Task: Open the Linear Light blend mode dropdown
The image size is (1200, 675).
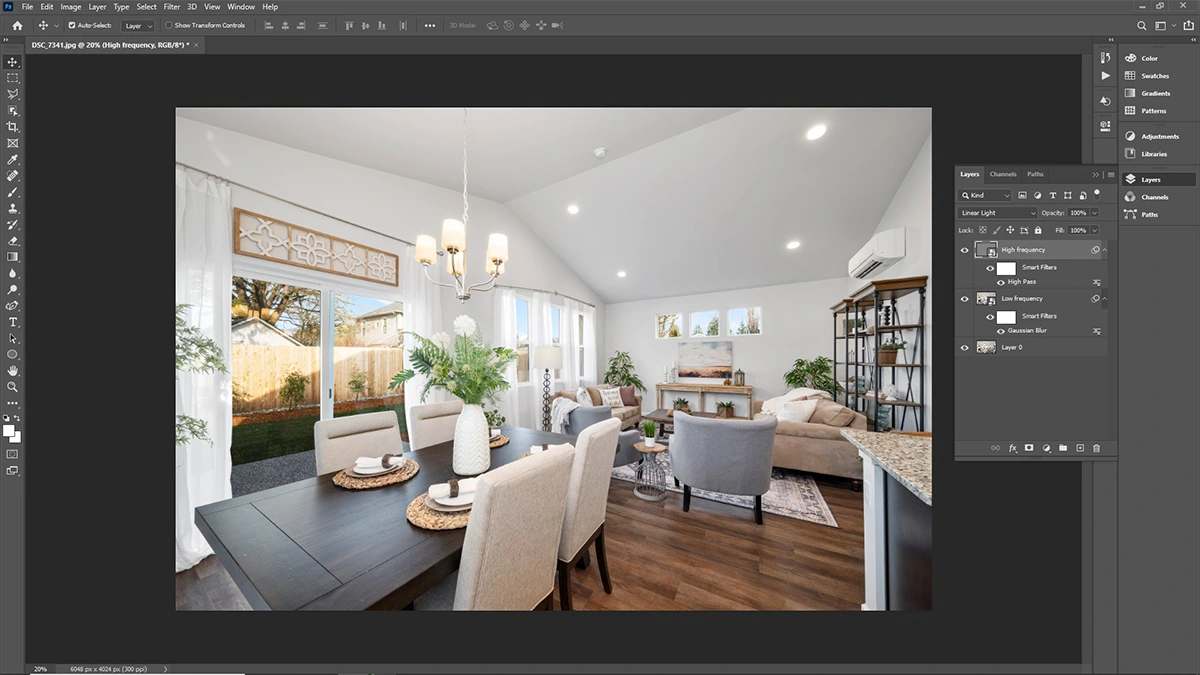Action: coord(998,213)
